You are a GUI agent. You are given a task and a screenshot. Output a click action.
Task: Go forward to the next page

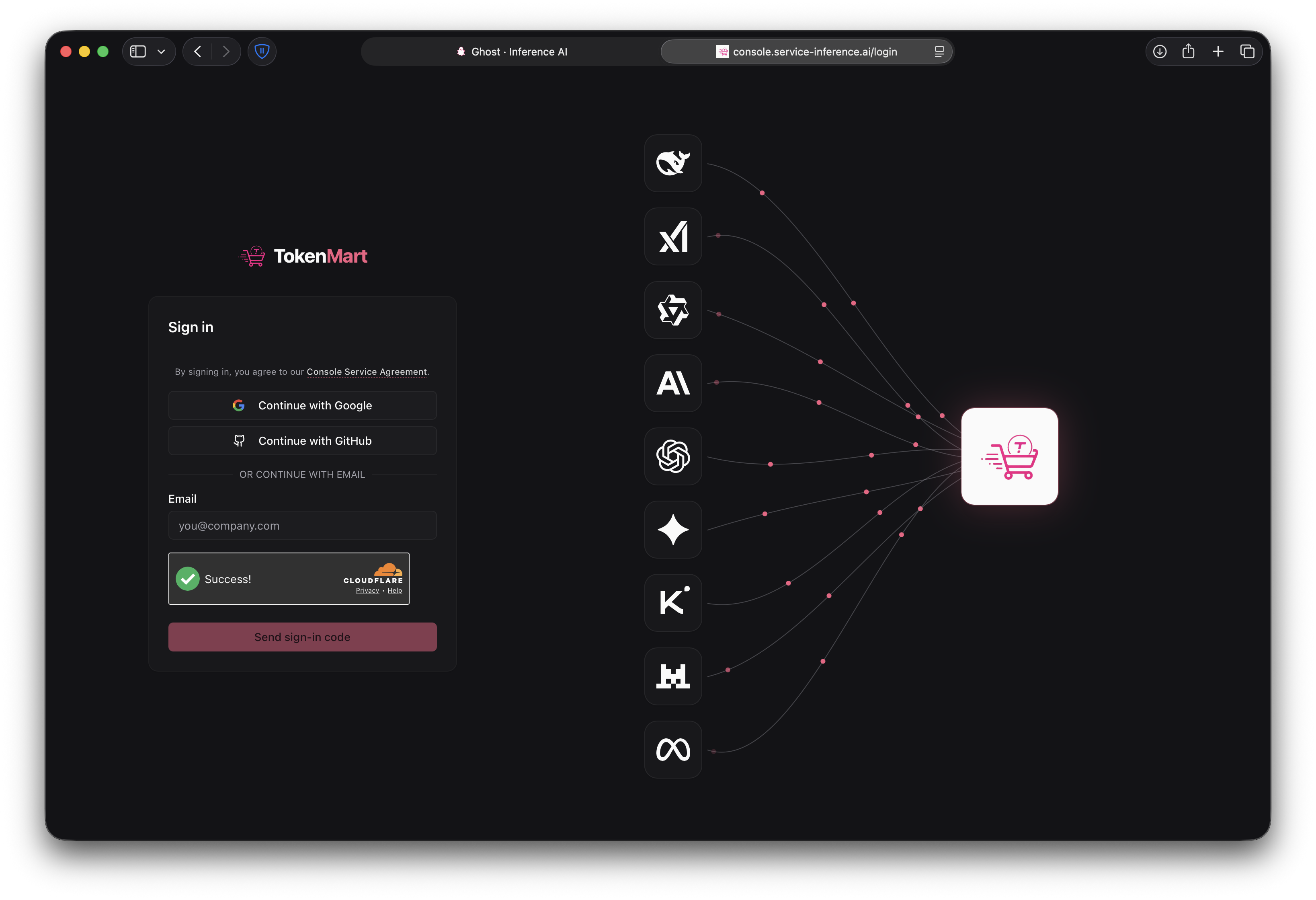pyautogui.click(x=226, y=51)
